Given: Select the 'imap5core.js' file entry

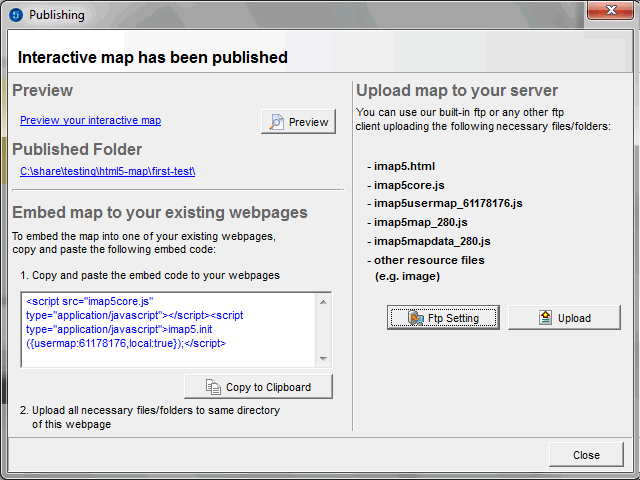Looking at the screenshot, I should click(406, 185).
